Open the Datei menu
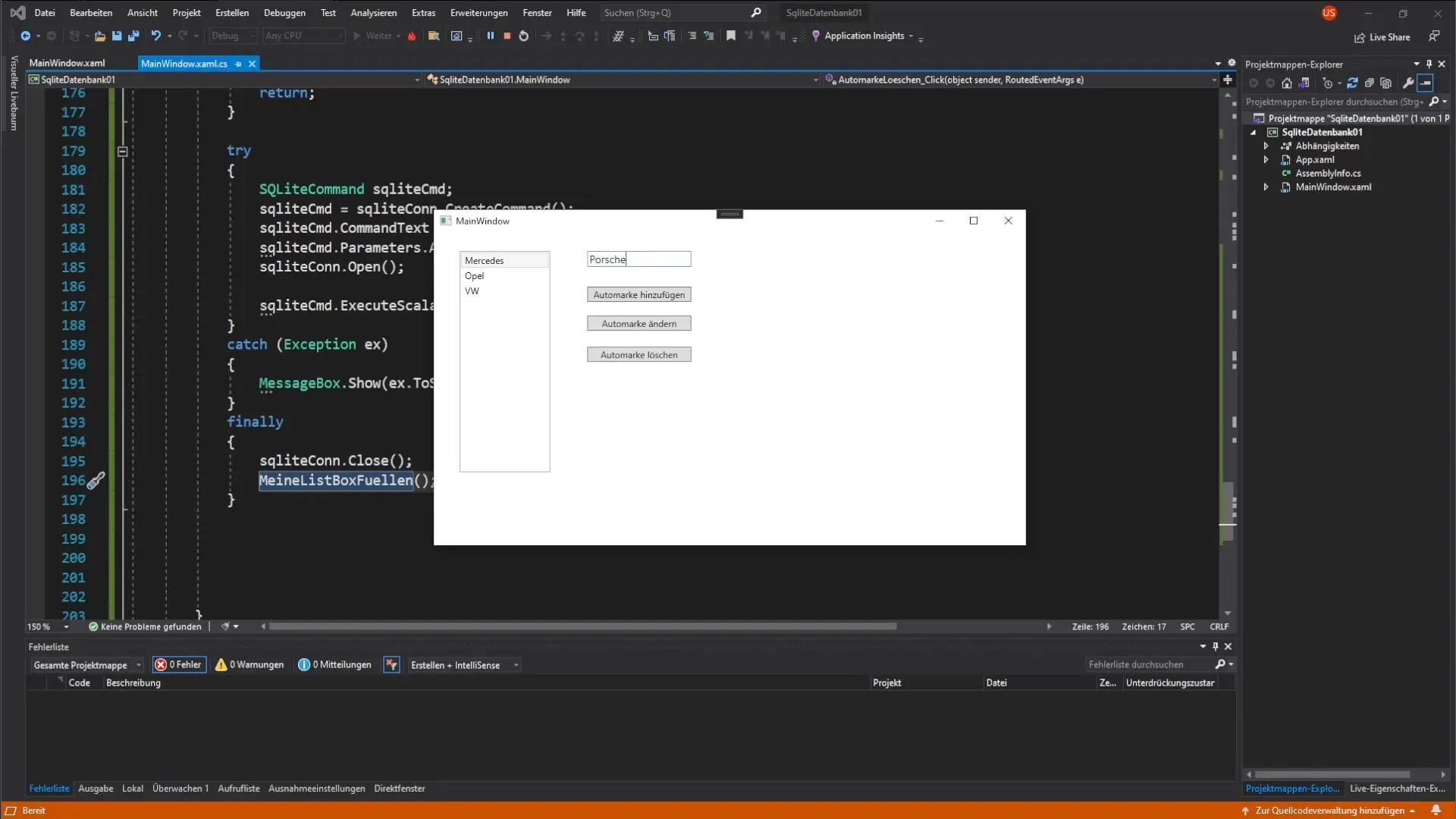Image resolution: width=1456 pixels, height=819 pixels. 45,13
